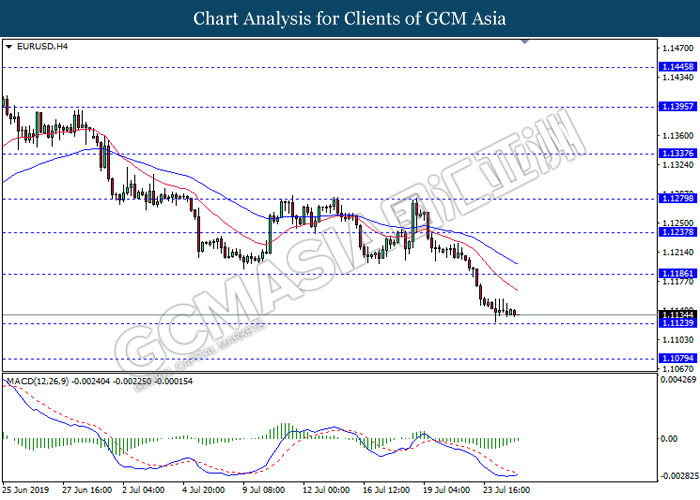Select the 25 Jun 2019 date marker
Viewport: 700px width, 500px height.
25,490
